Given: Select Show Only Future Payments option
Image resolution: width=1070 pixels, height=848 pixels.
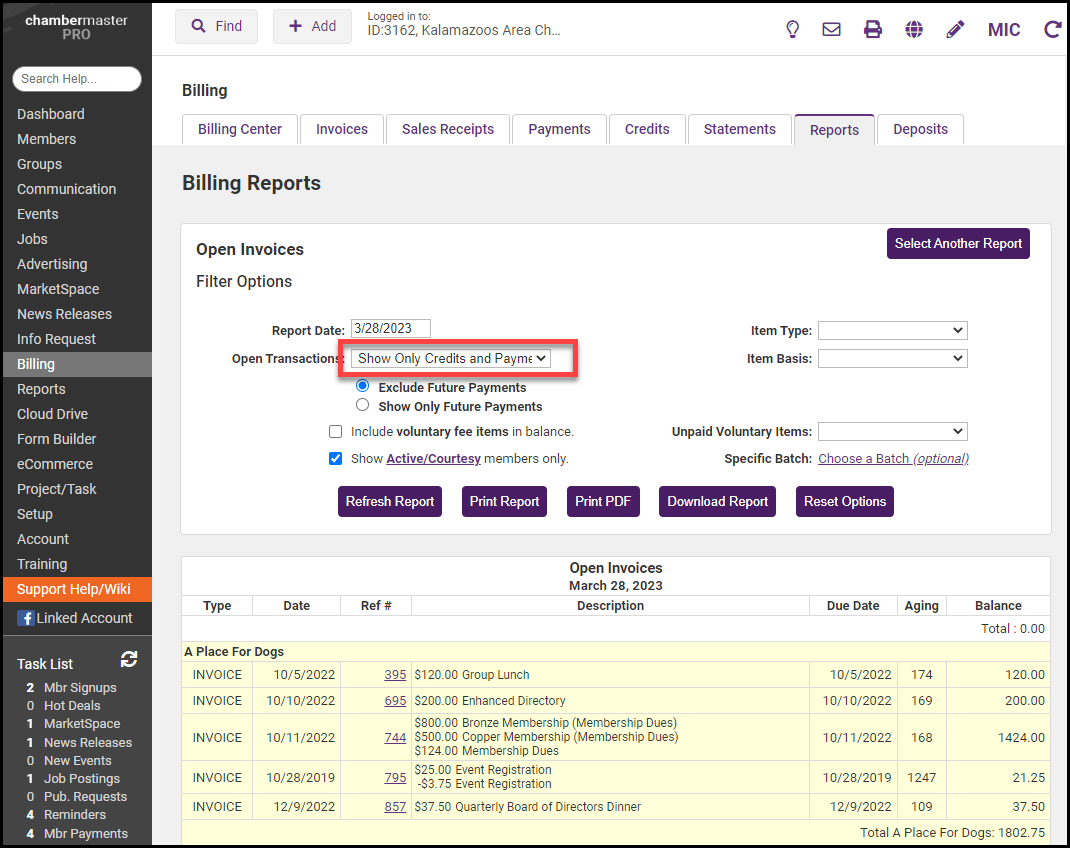Looking at the screenshot, I should [x=363, y=405].
